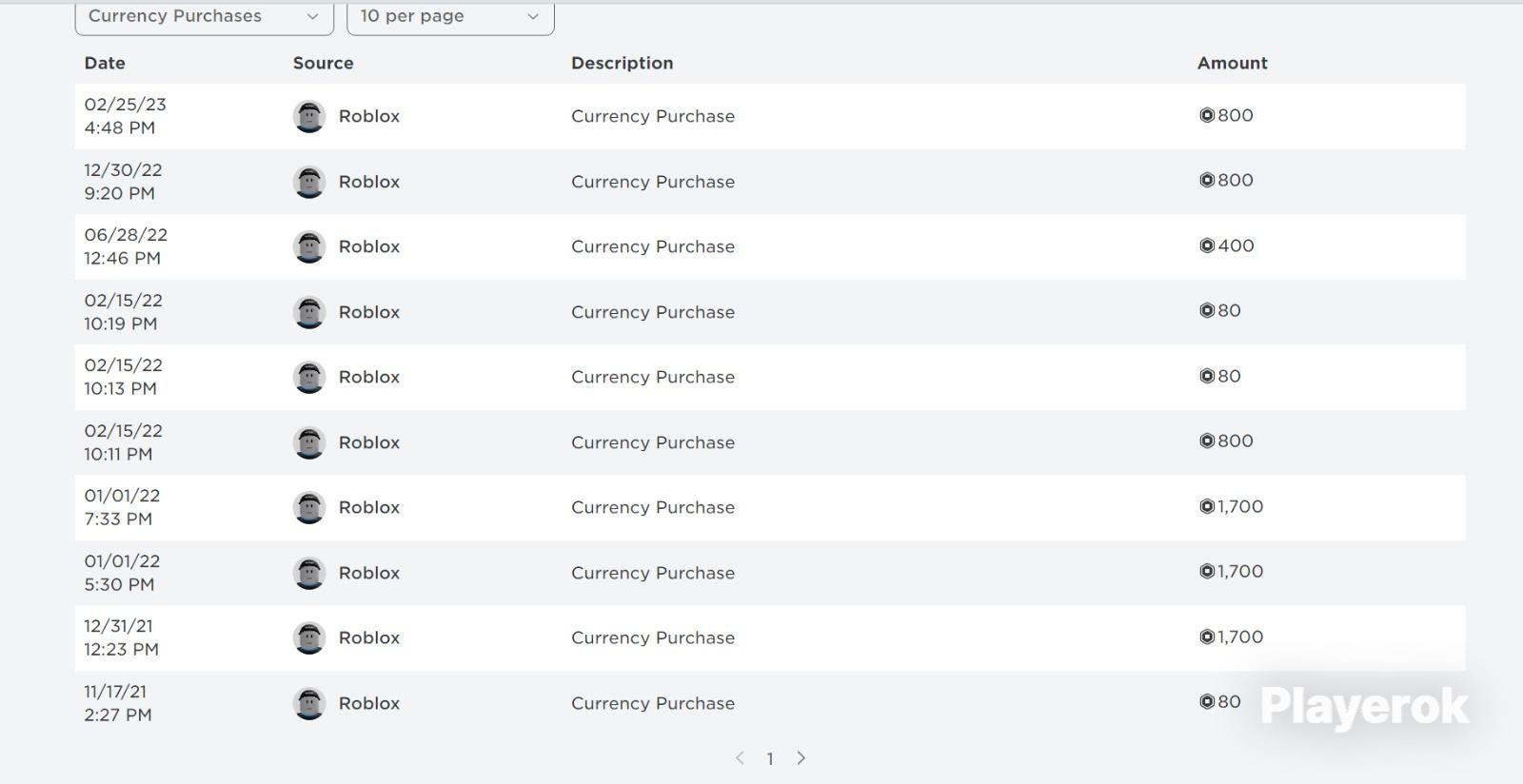Select the 12/30/22 9:20 PM date cell
Viewport: 1523px width, 784px height.
(x=124, y=182)
